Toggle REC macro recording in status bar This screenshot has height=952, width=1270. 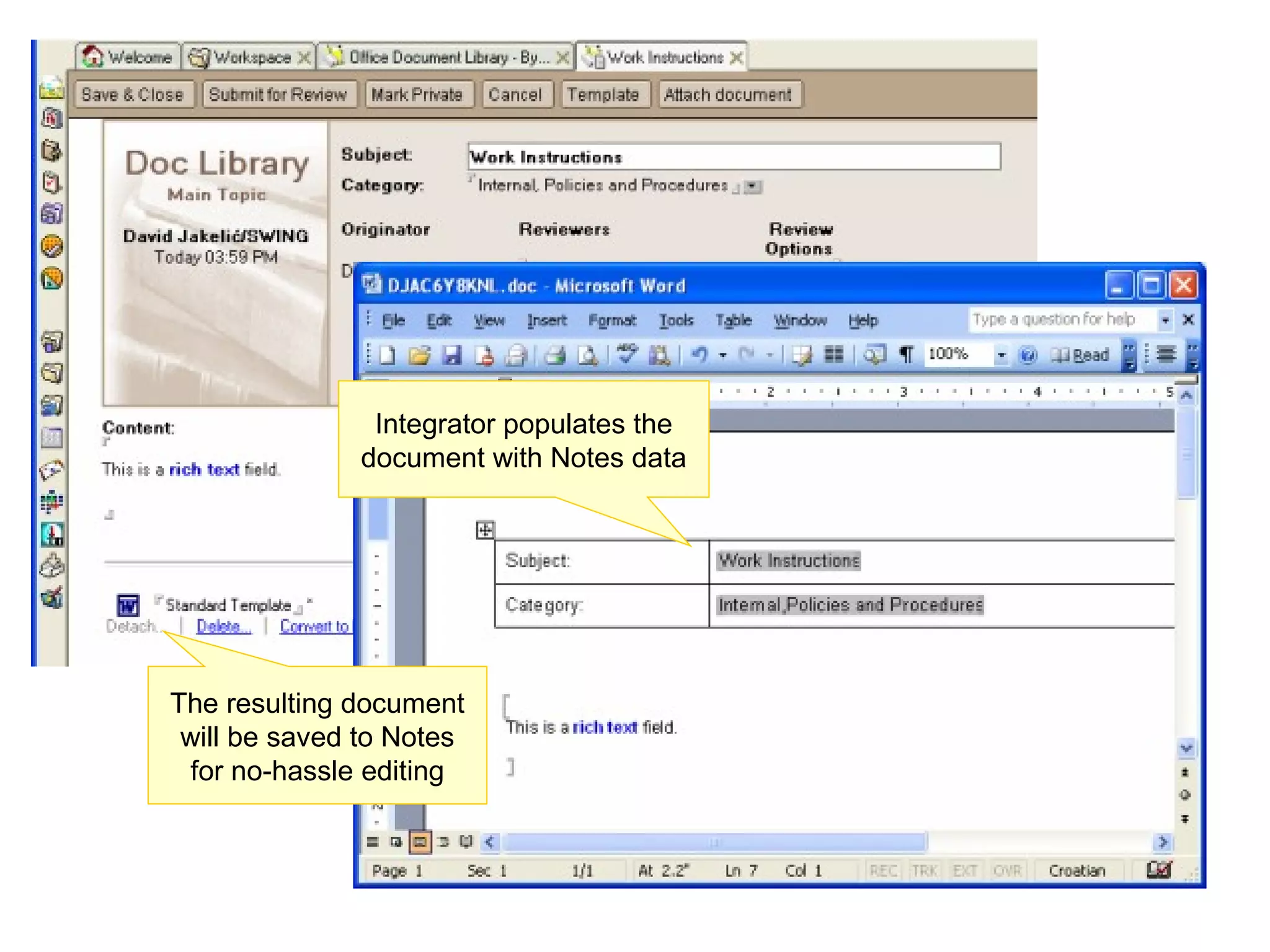tap(883, 871)
